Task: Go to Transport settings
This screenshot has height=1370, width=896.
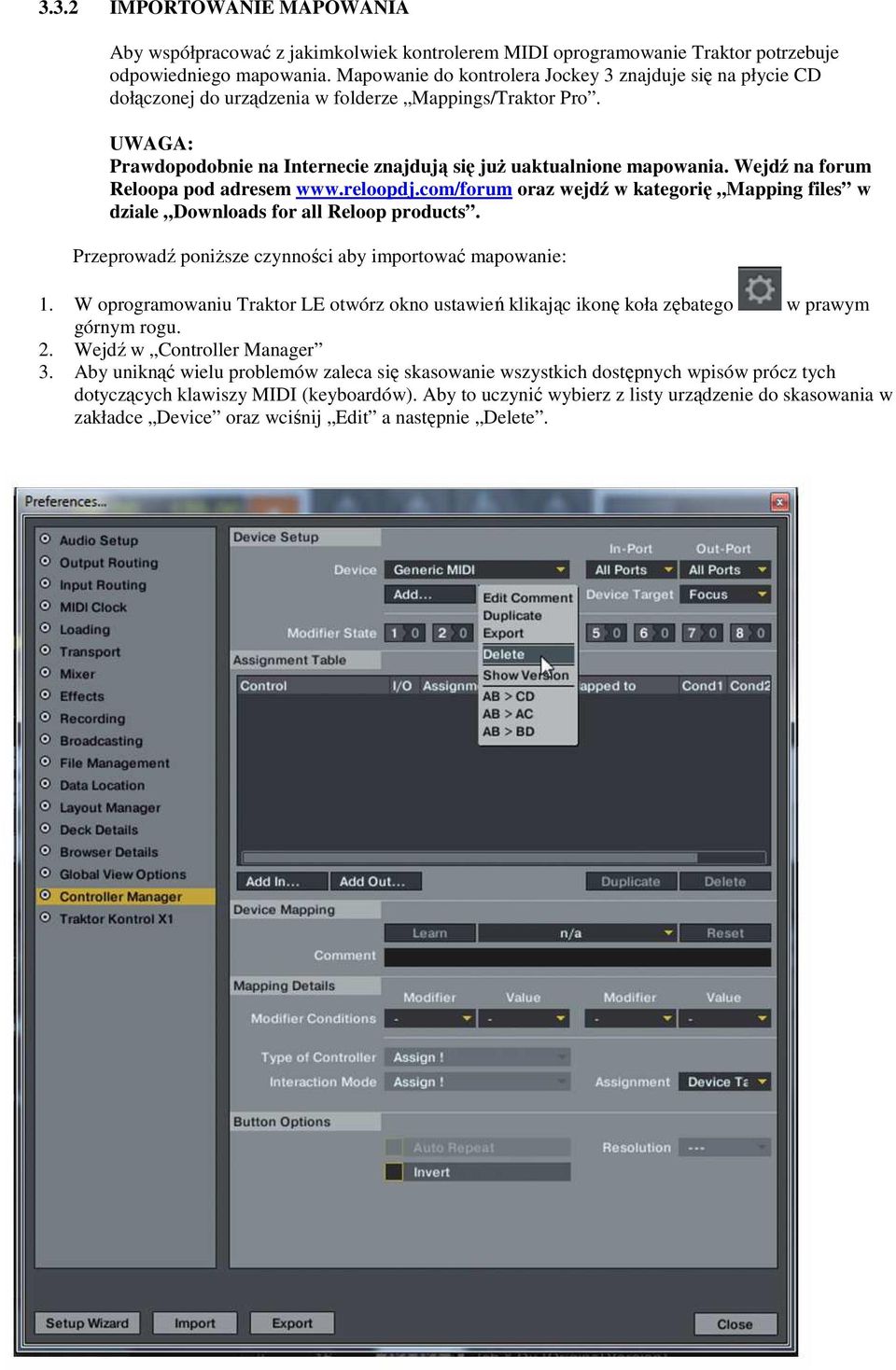Action: (90, 652)
